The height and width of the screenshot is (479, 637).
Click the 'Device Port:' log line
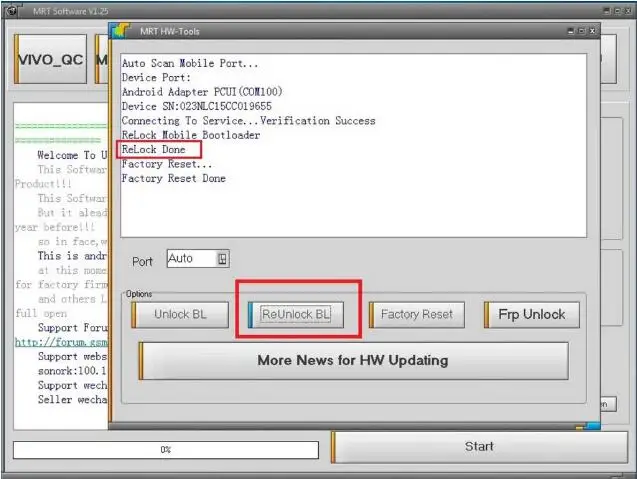pyautogui.click(x=156, y=78)
